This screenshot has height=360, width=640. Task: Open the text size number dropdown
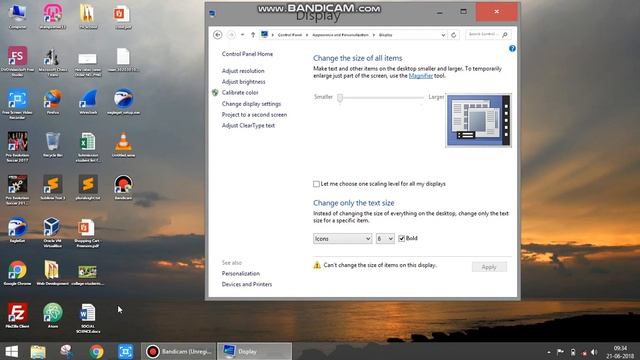tap(385, 238)
